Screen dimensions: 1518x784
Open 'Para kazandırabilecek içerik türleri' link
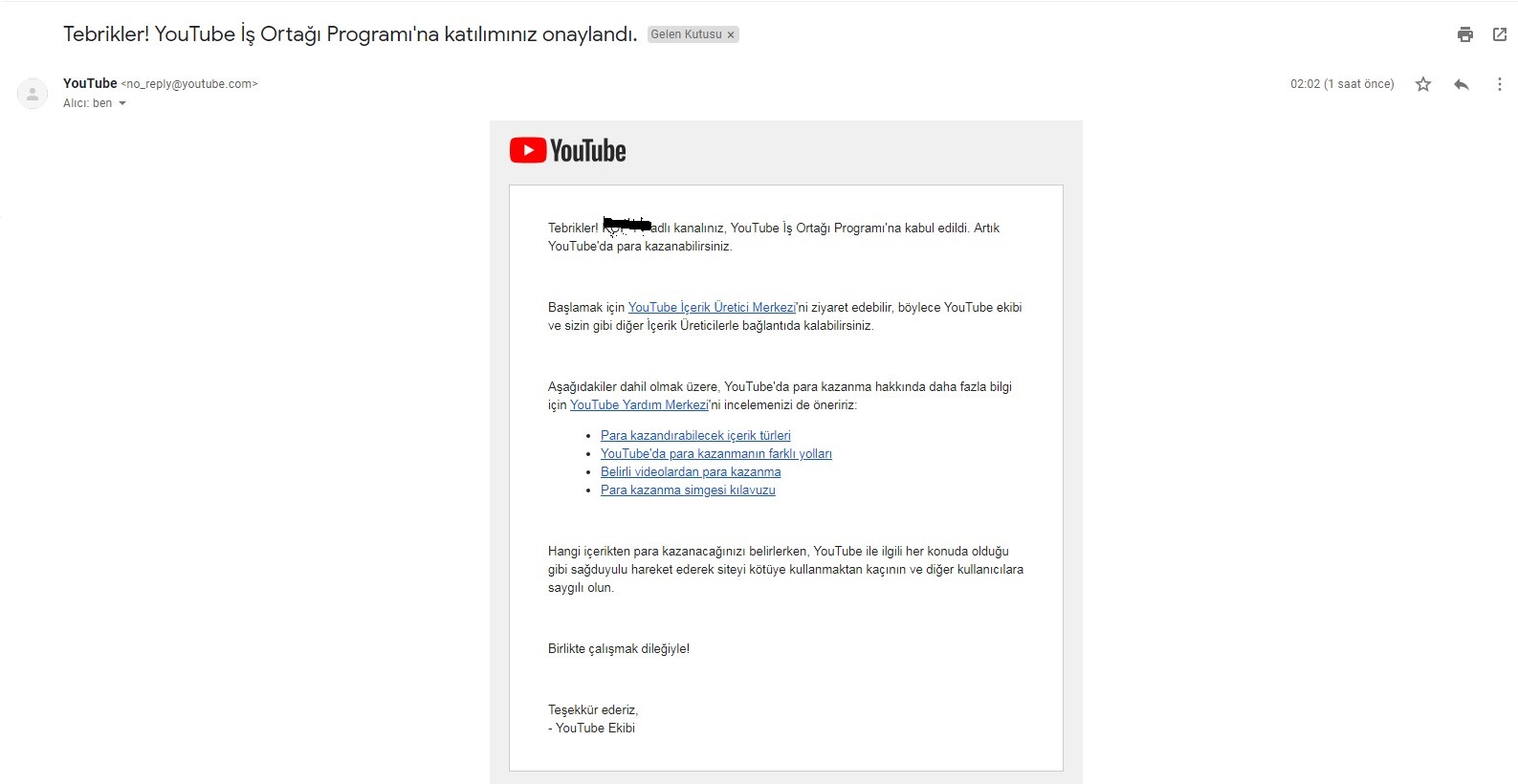(695, 436)
